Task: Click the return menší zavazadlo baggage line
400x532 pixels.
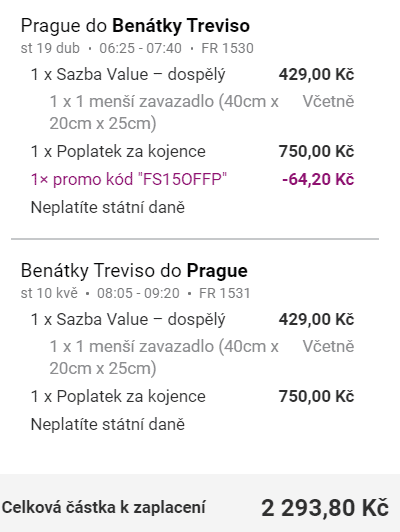Action: tap(164, 357)
